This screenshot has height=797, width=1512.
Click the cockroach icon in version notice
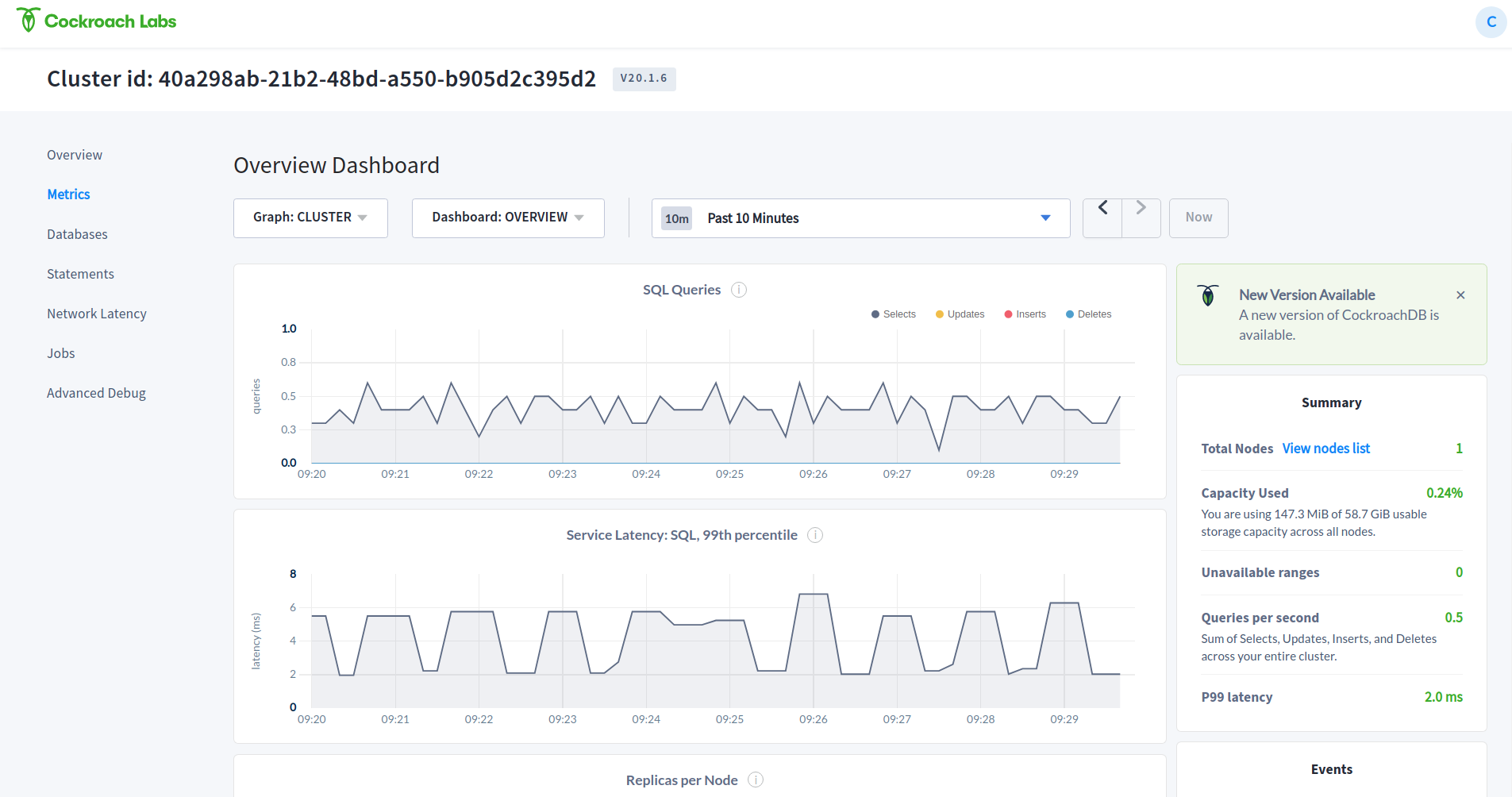tap(1208, 296)
